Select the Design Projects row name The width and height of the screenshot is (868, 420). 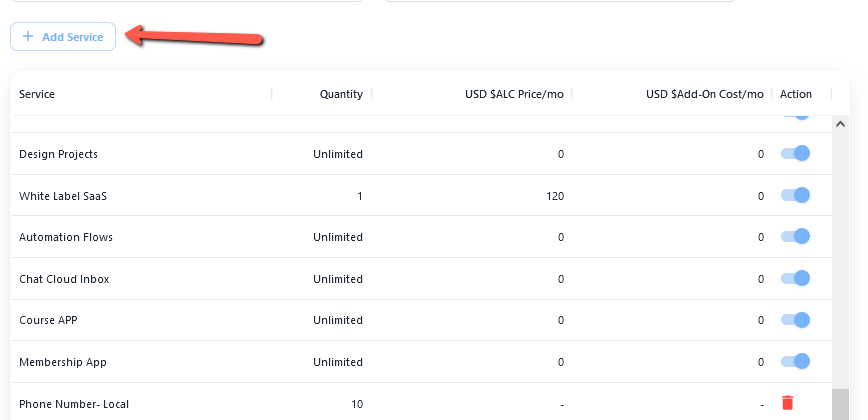click(58, 154)
